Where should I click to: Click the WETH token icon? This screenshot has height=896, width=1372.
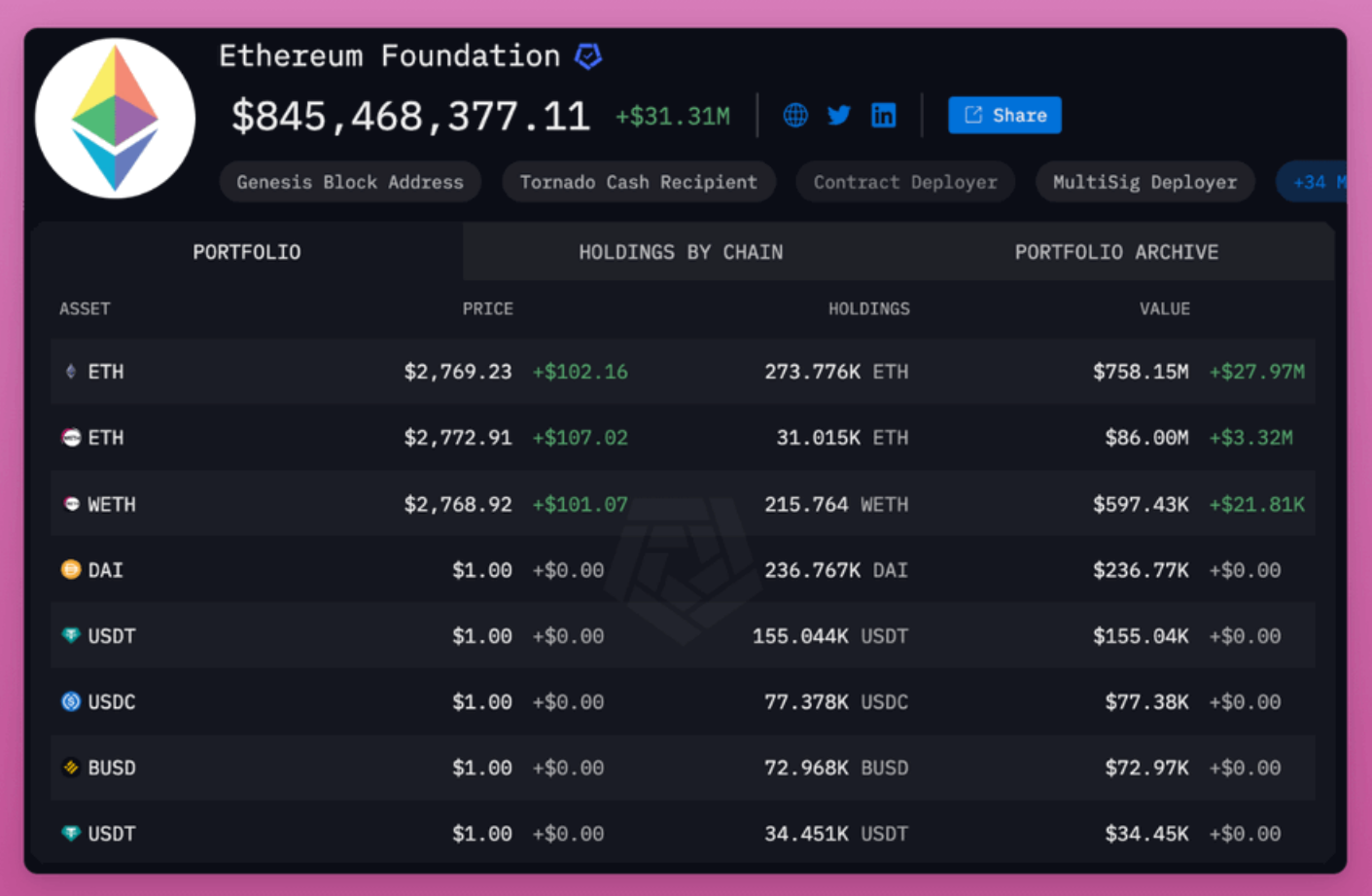pyautogui.click(x=71, y=504)
